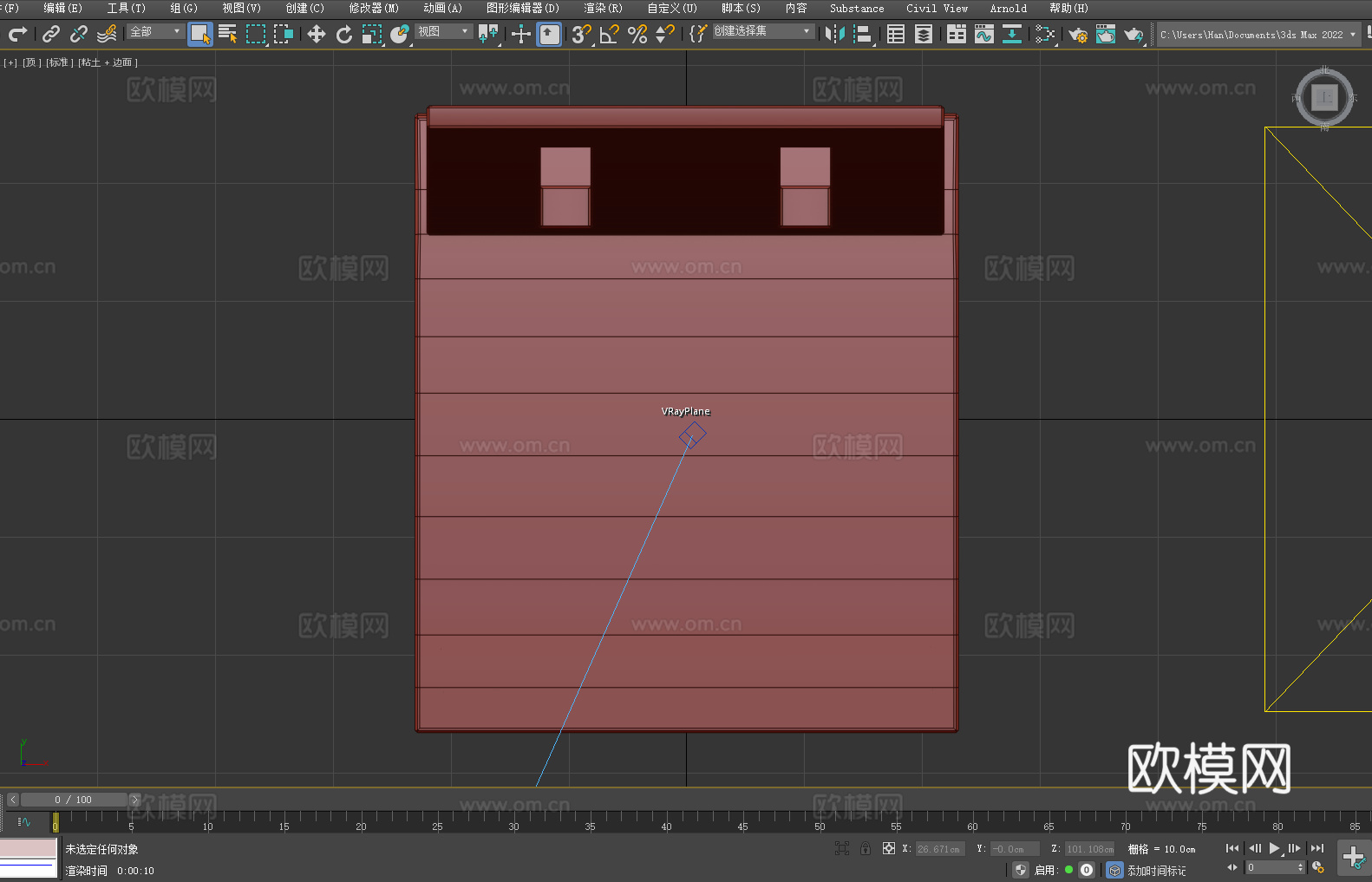Select the Place object tool
The width and height of the screenshot is (1372, 882).
[x=400, y=34]
